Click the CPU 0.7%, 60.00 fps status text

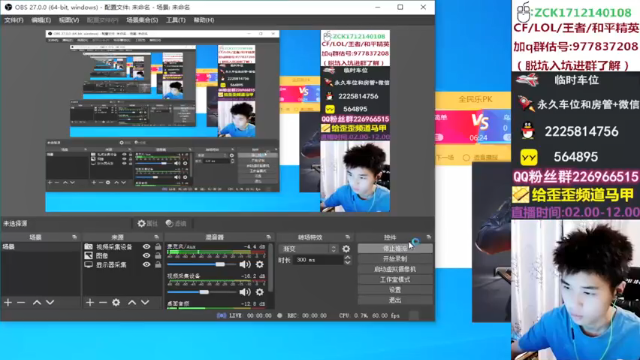coord(369,316)
